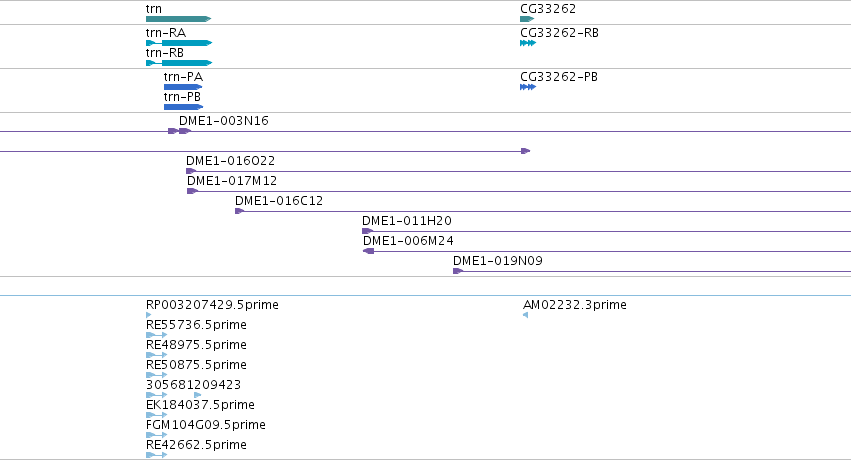Select the CG33262-RB transcript arrows
This screenshot has width=851, height=460.
(x=528, y=43)
